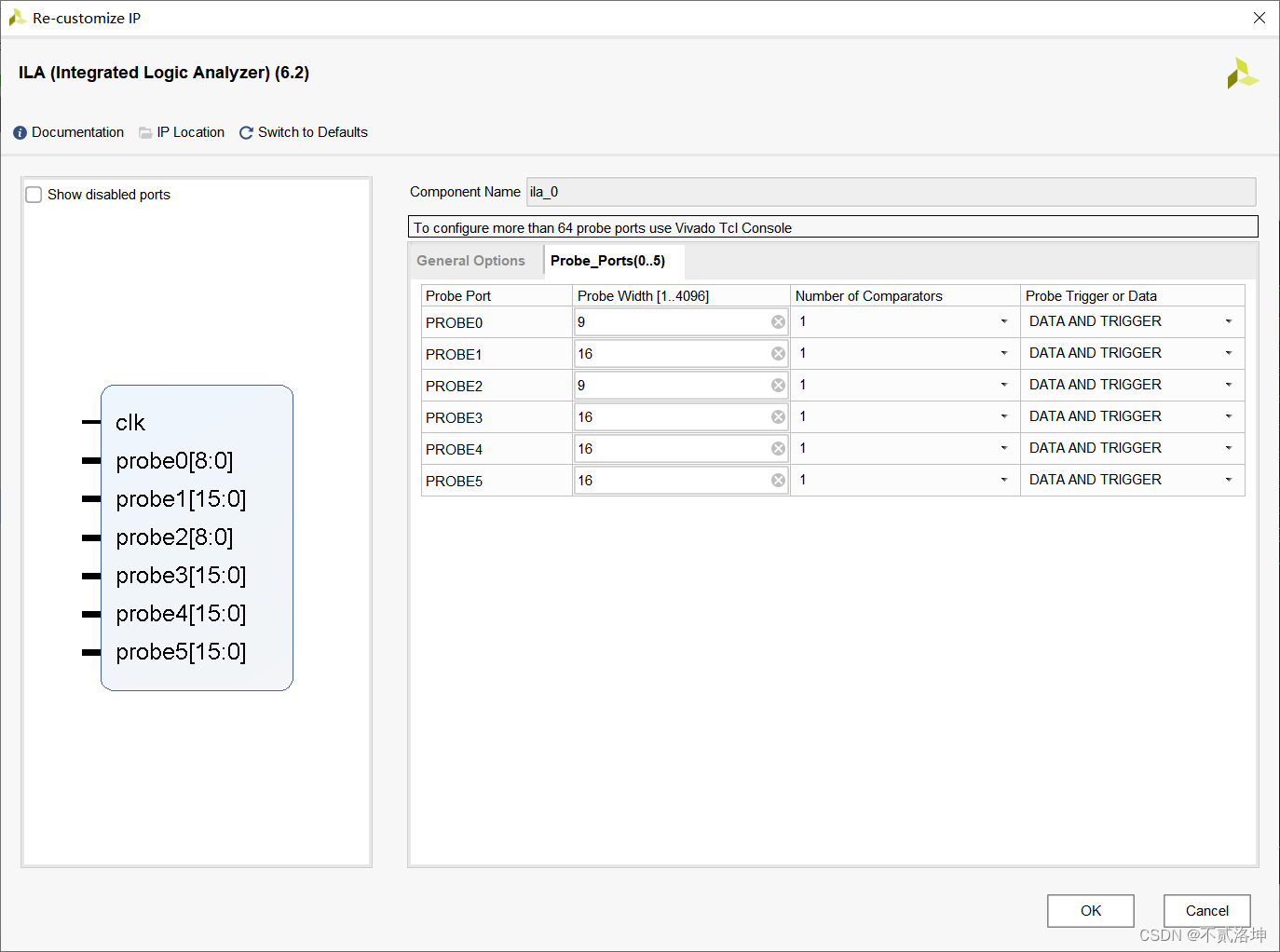Select the clk port in the symbol
The height and width of the screenshot is (952, 1280).
coord(130,423)
